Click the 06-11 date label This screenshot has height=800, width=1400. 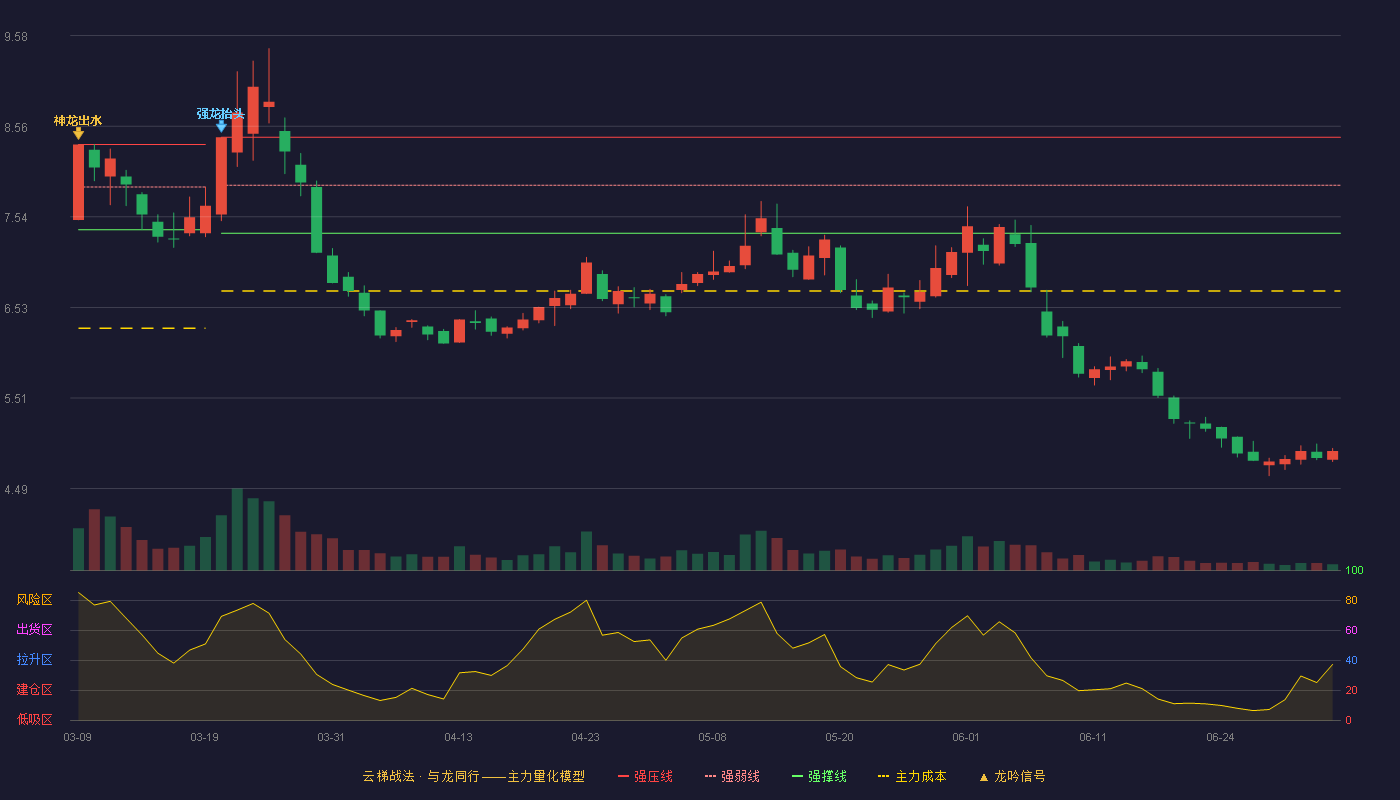1093,737
